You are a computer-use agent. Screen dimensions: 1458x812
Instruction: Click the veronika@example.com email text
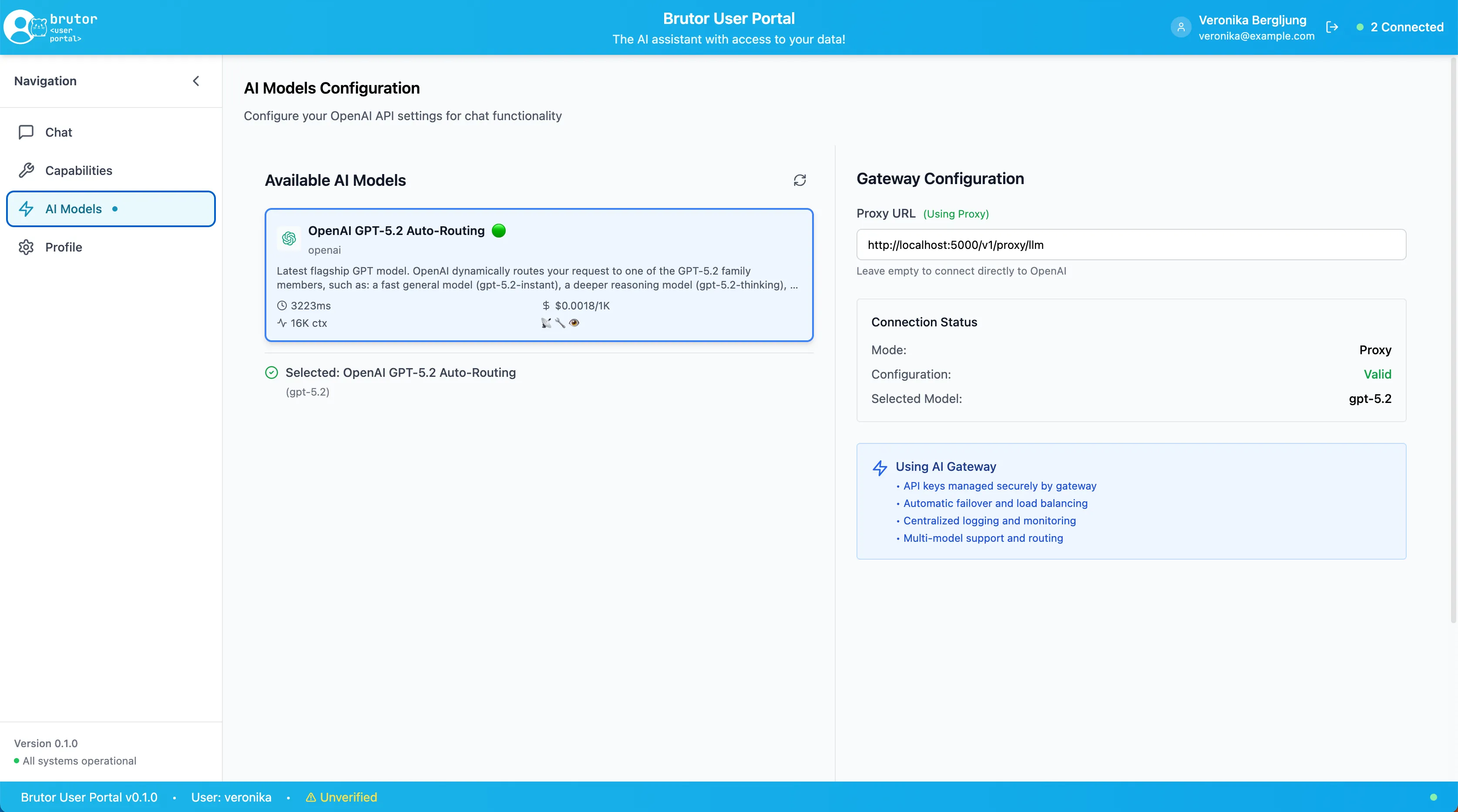click(x=1256, y=36)
